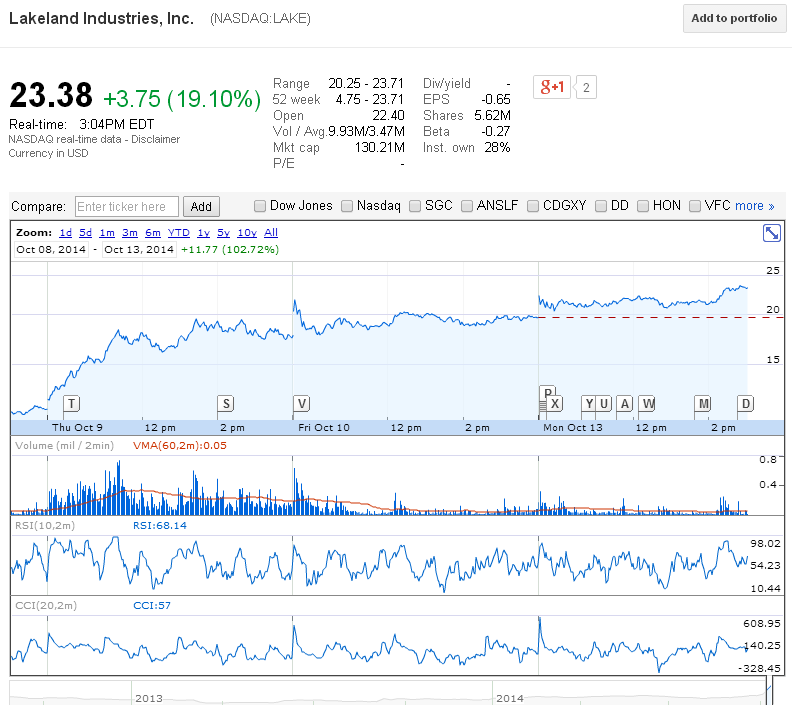792x705 pixels.
Task: Tick the DD comparison checkbox
Action: (601, 206)
